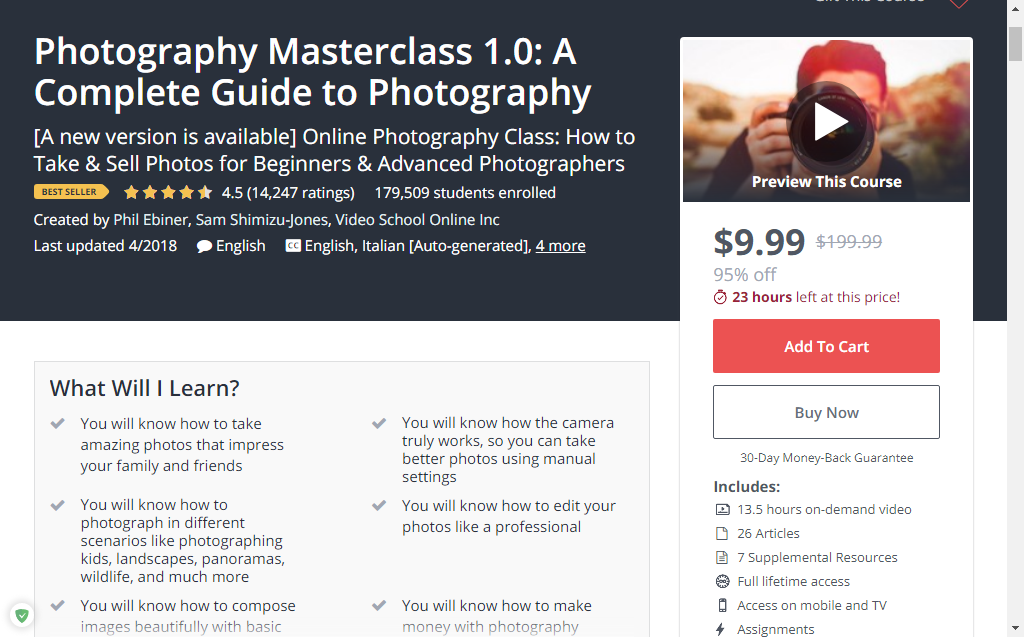1024x637 pixels.
Task: Click the page vertical scrollbar thumb
Action: [1016, 44]
